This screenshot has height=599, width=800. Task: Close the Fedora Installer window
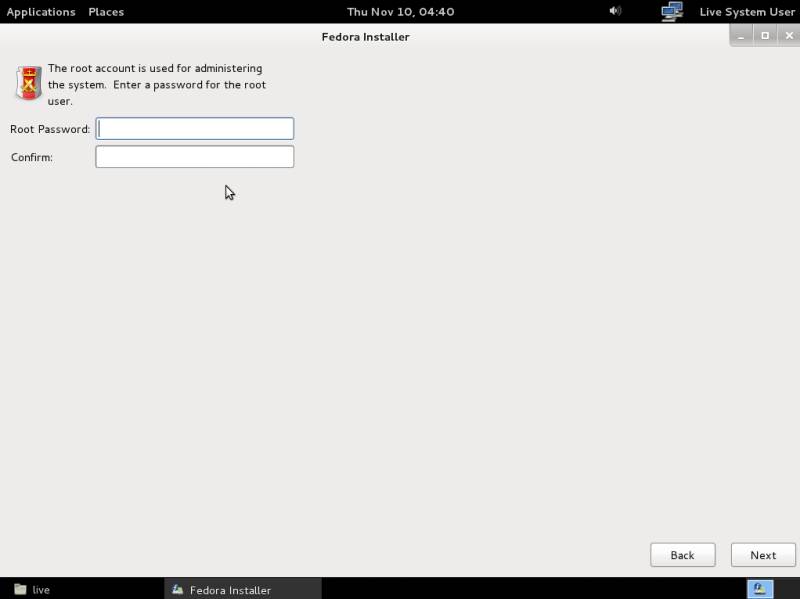click(789, 36)
